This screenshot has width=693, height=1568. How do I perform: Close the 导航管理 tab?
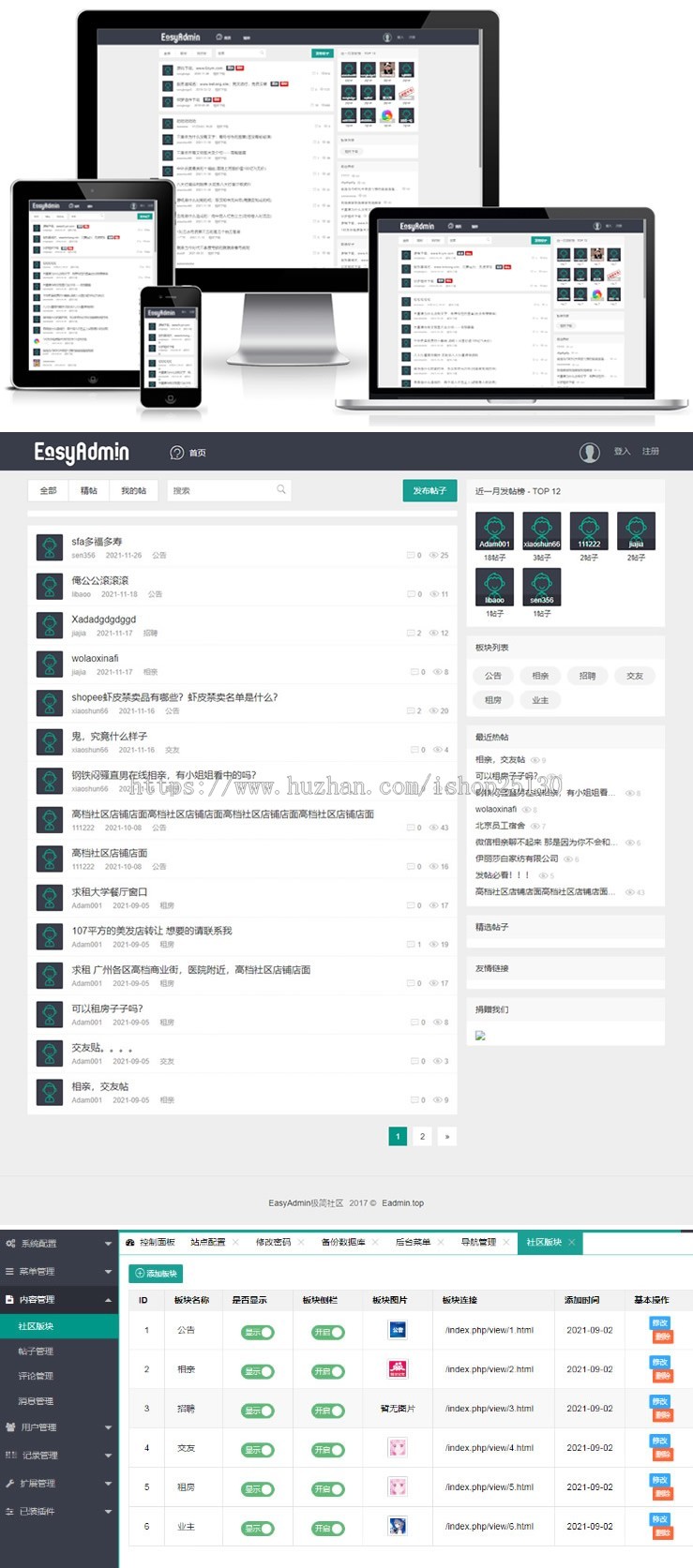(x=506, y=1242)
